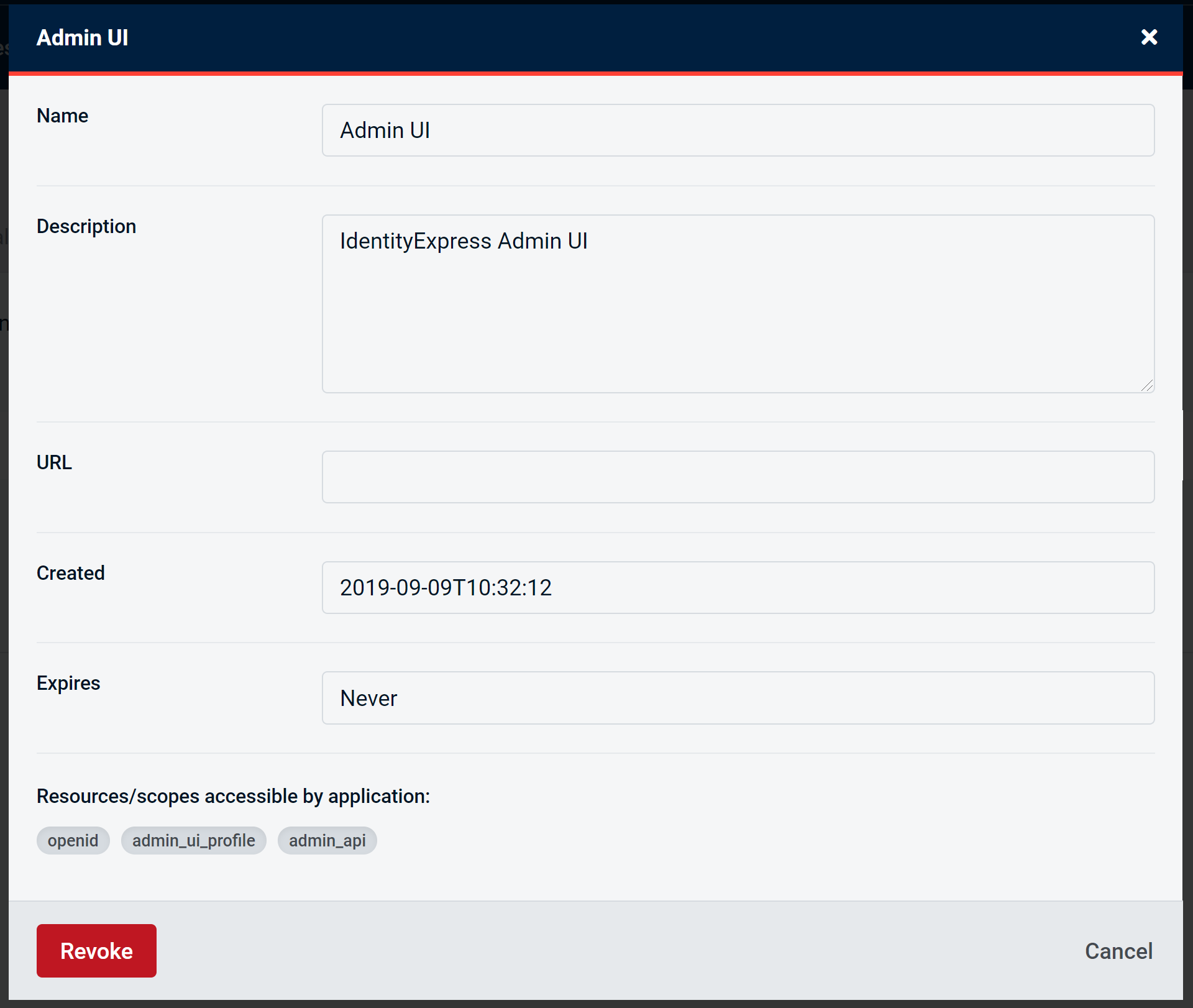
Task: Click the resize handle of the Description box
Action: (1146, 385)
